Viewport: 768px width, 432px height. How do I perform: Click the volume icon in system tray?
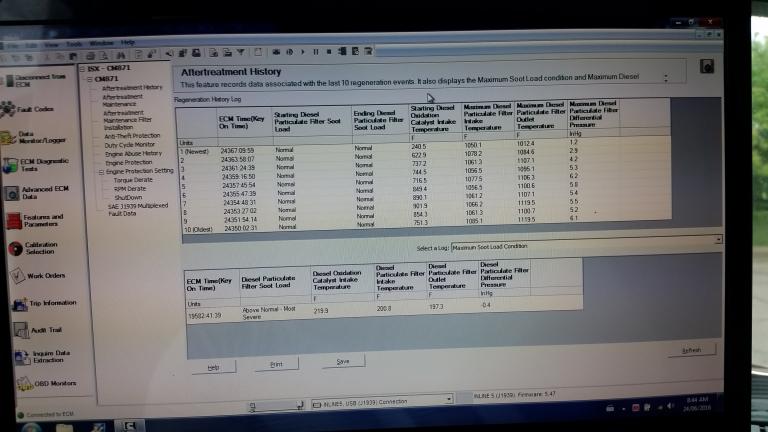[670, 407]
